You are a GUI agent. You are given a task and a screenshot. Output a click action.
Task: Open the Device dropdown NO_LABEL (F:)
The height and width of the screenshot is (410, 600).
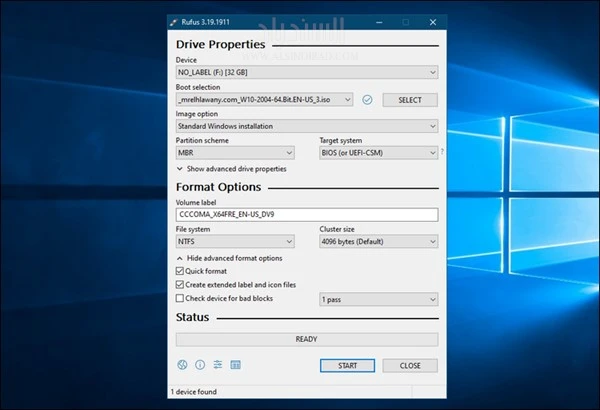[x=307, y=72]
